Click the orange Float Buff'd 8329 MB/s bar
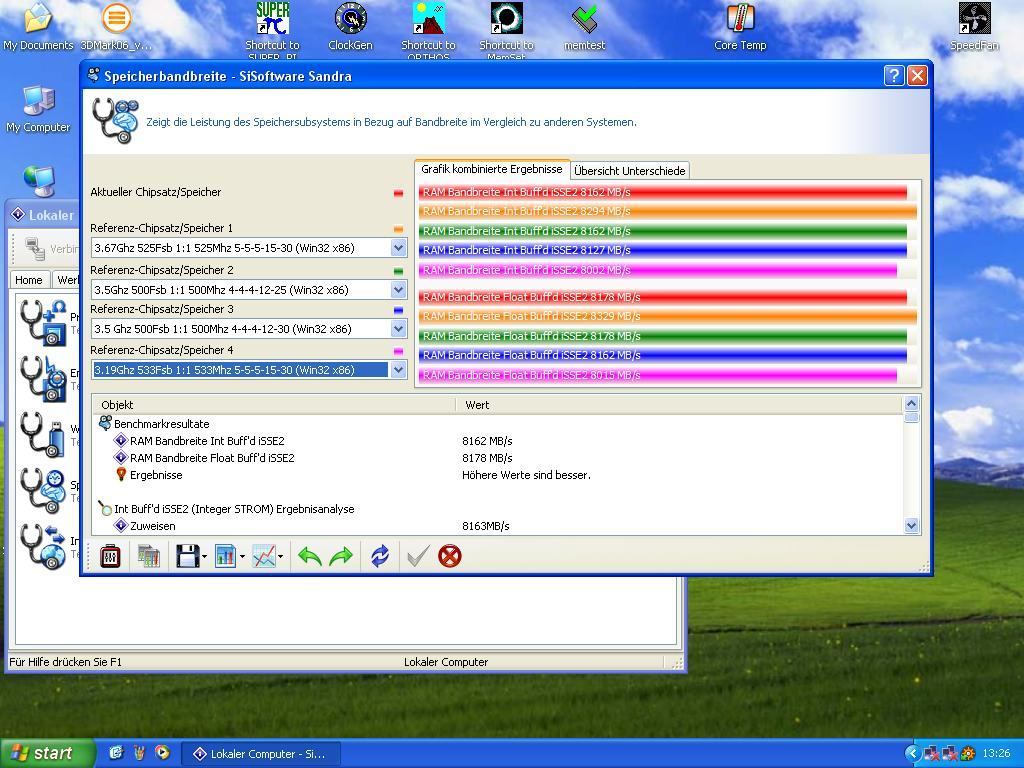The height and width of the screenshot is (768, 1024). click(x=667, y=316)
